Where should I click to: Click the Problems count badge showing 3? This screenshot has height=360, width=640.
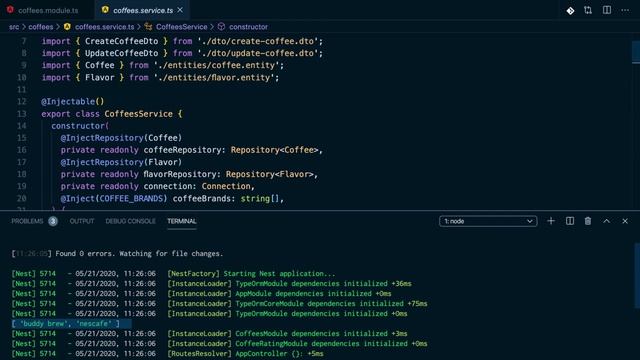(53, 221)
